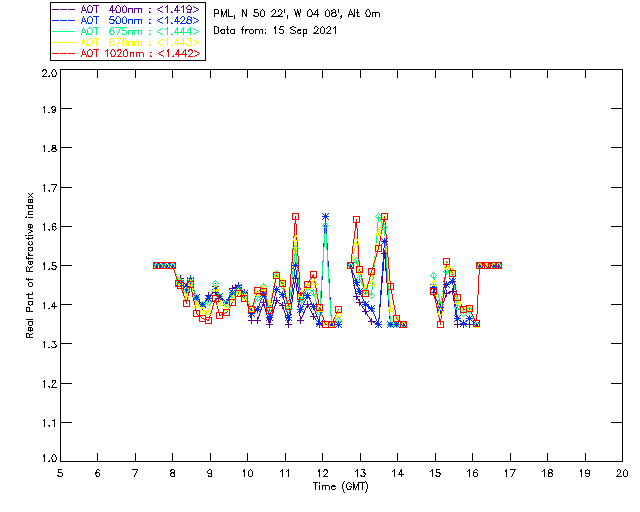640x512 pixels.
Task: Click the AOT 870nm legend entry
Action: 127,42
